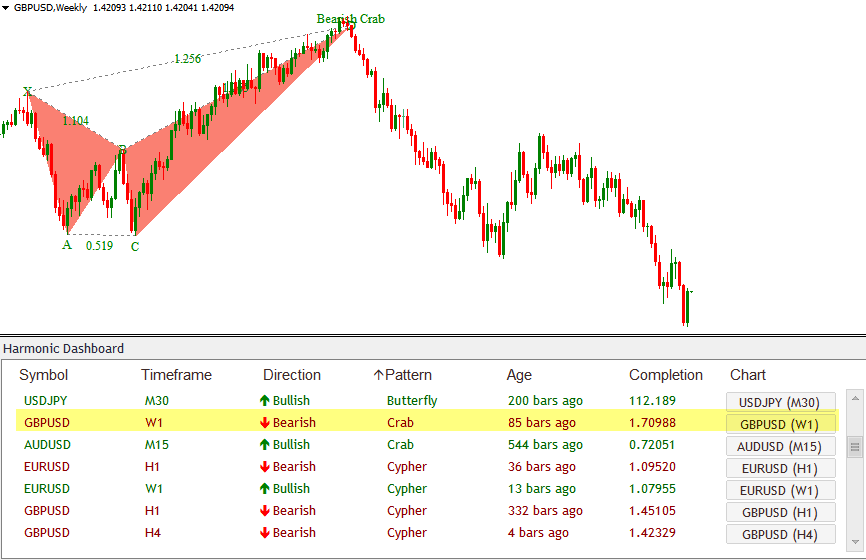Open the EURUSD (W1) chart button
Screen dimensions: 866x560
[780, 490]
